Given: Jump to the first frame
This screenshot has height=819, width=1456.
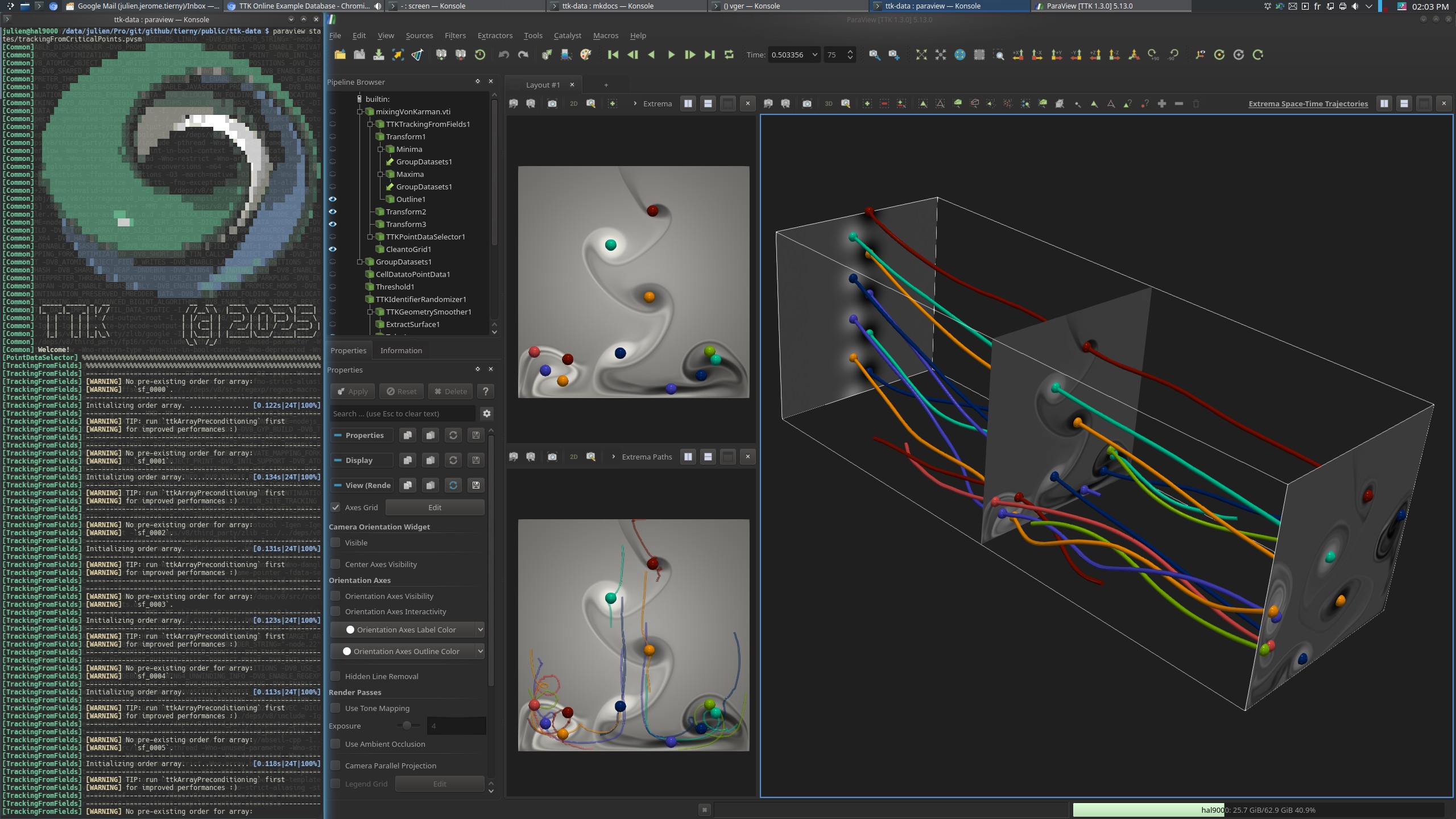Looking at the screenshot, I should pyautogui.click(x=613, y=55).
